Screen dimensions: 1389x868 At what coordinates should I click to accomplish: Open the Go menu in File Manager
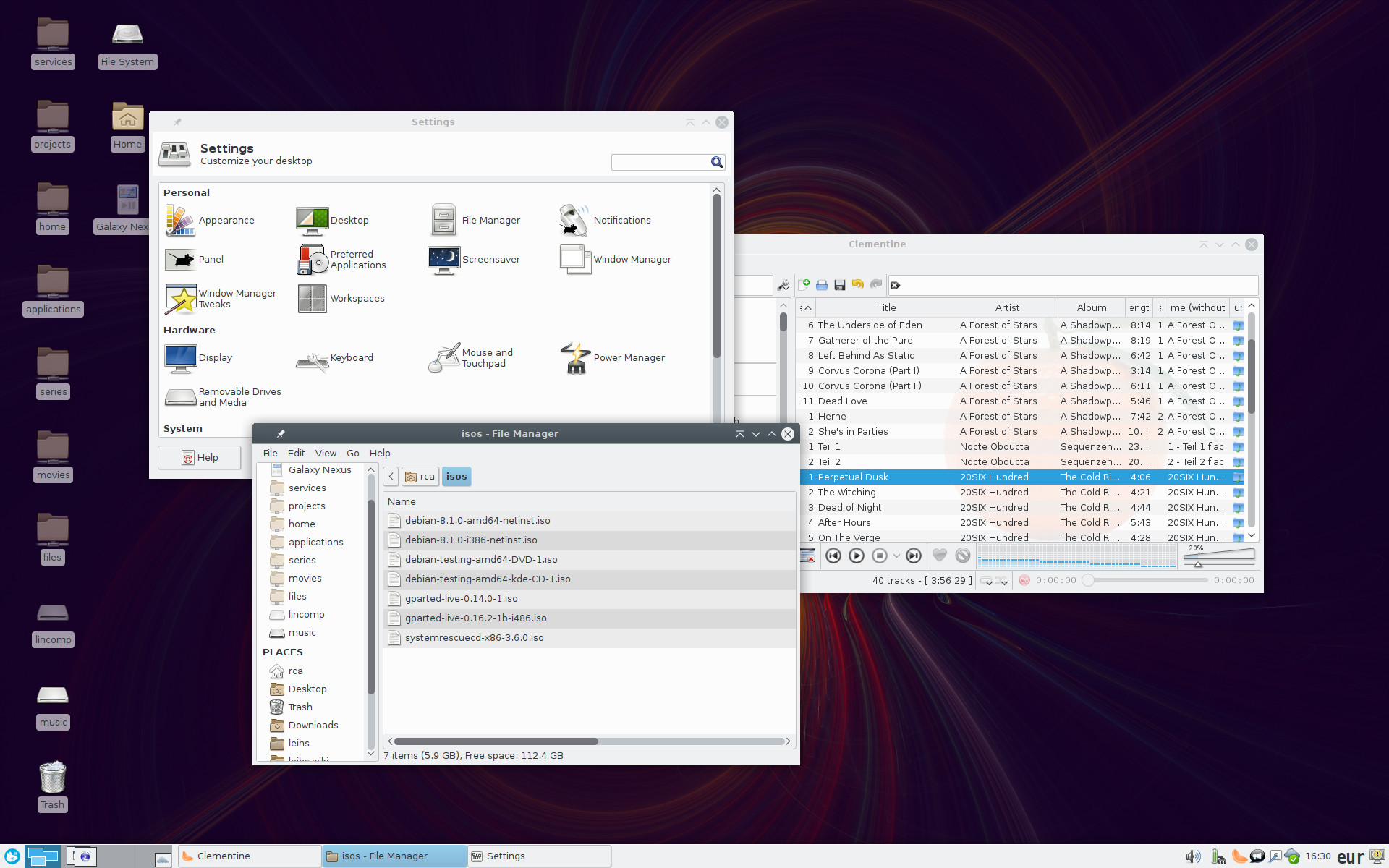353,454
